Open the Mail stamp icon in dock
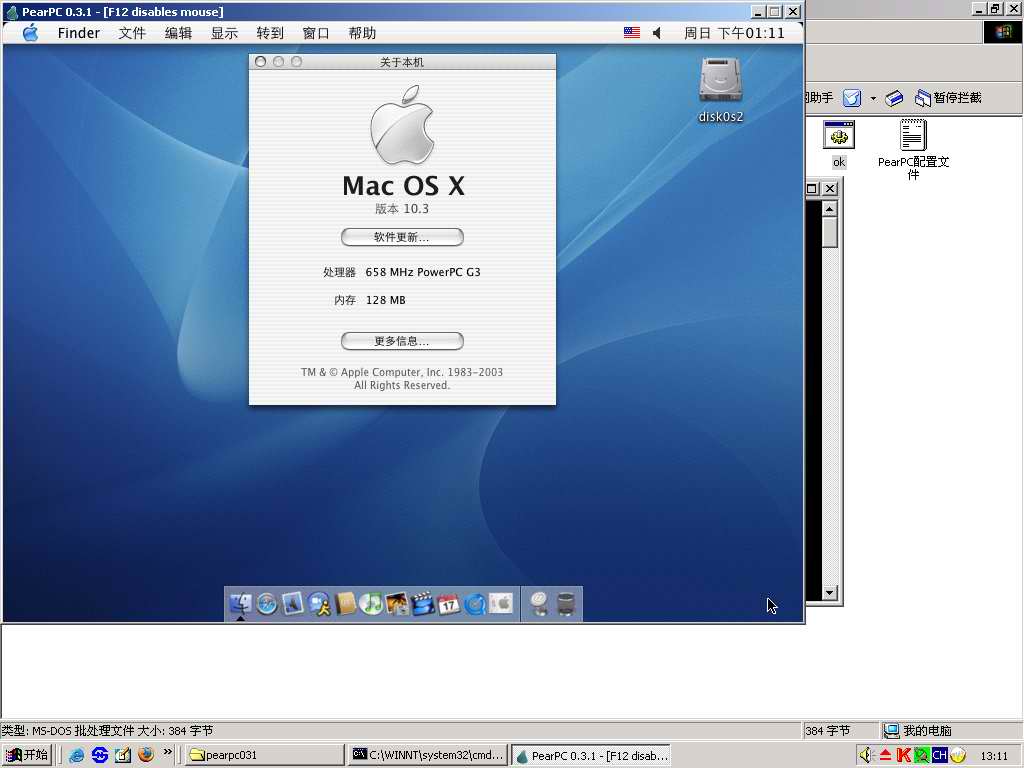 tap(293, 604)
